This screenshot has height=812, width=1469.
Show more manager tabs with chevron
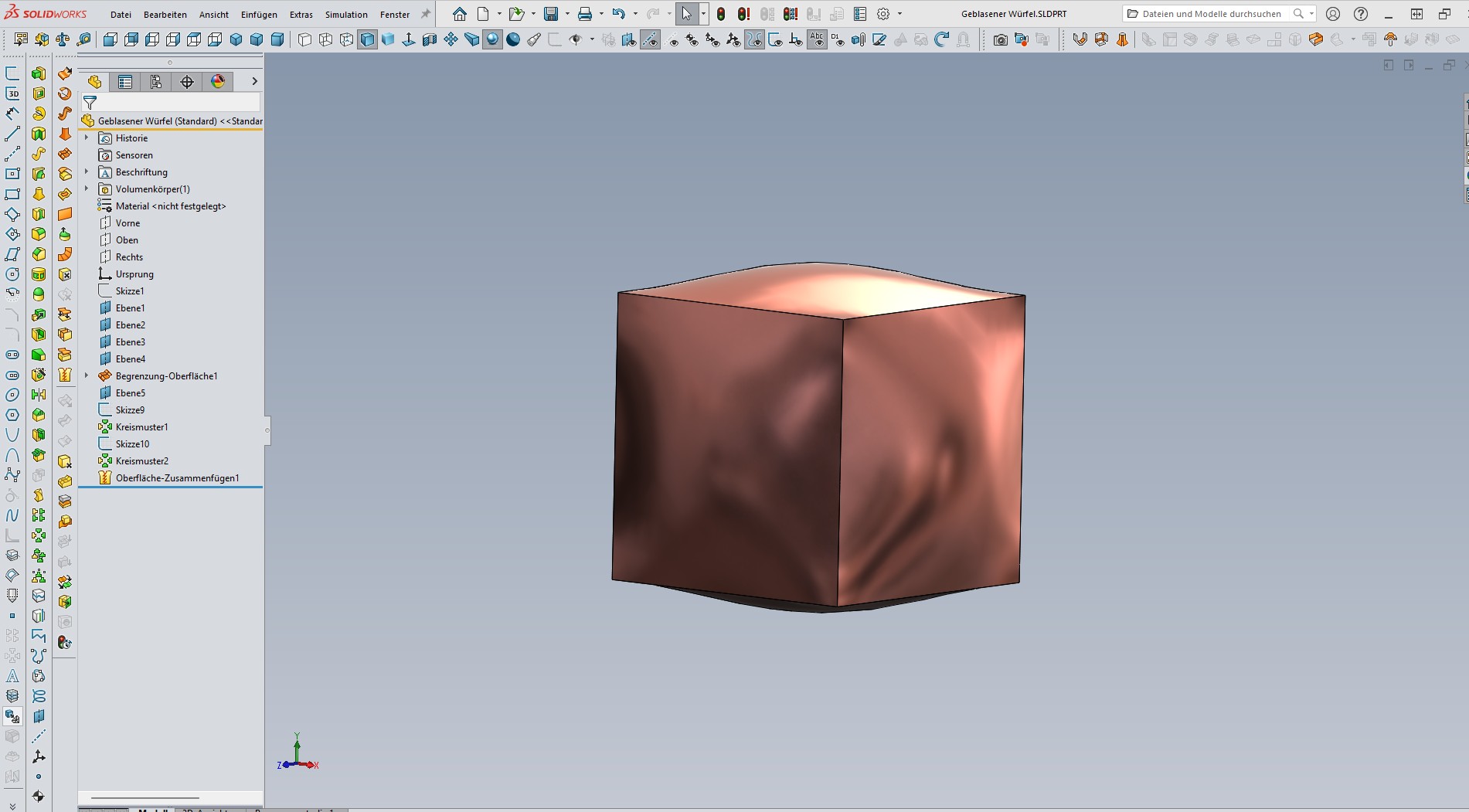tap(254, 81)
